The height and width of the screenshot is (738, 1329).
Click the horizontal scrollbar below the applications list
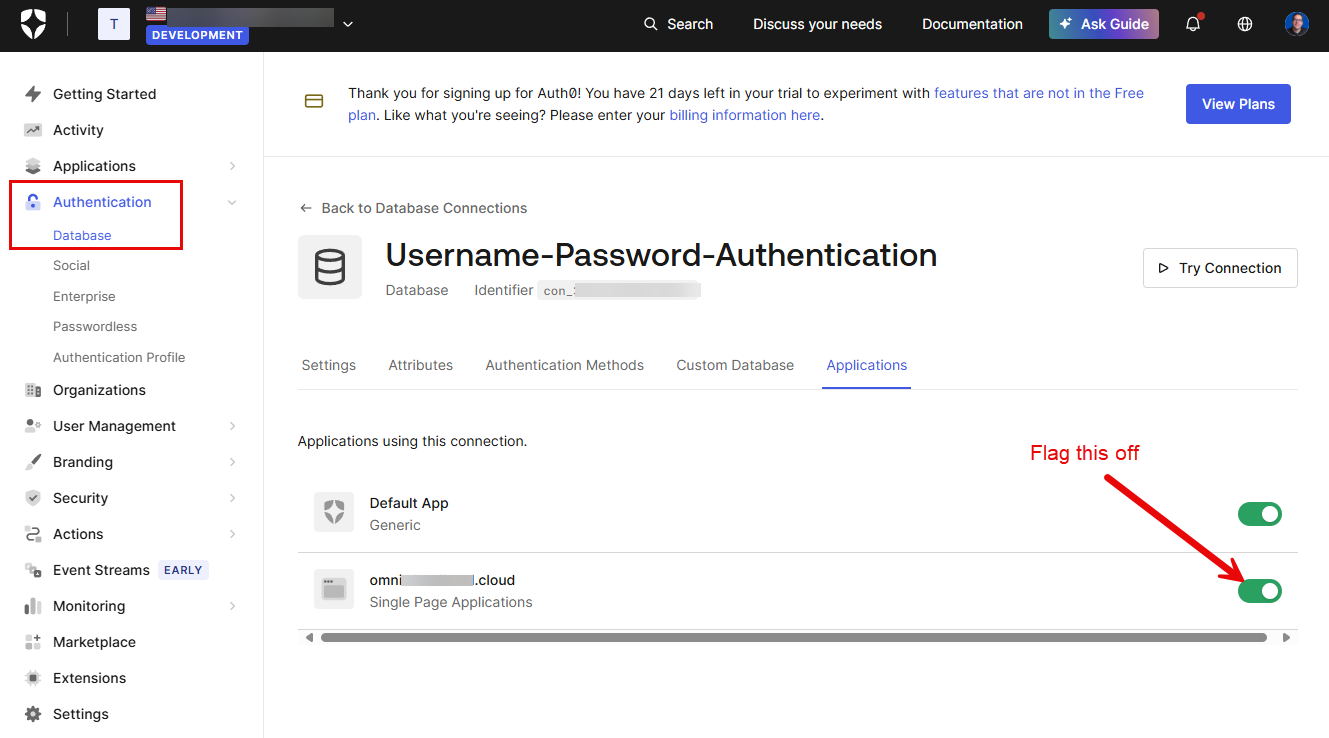pos(793,637)
